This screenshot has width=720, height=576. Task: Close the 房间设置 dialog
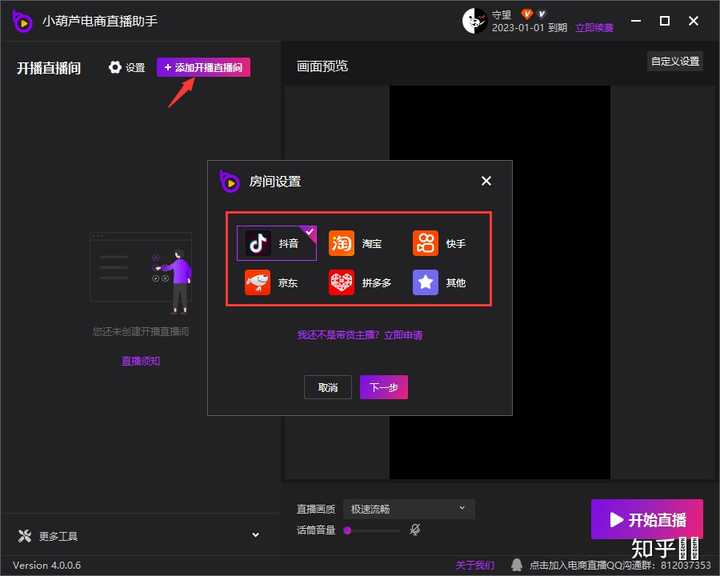[486, 181]
